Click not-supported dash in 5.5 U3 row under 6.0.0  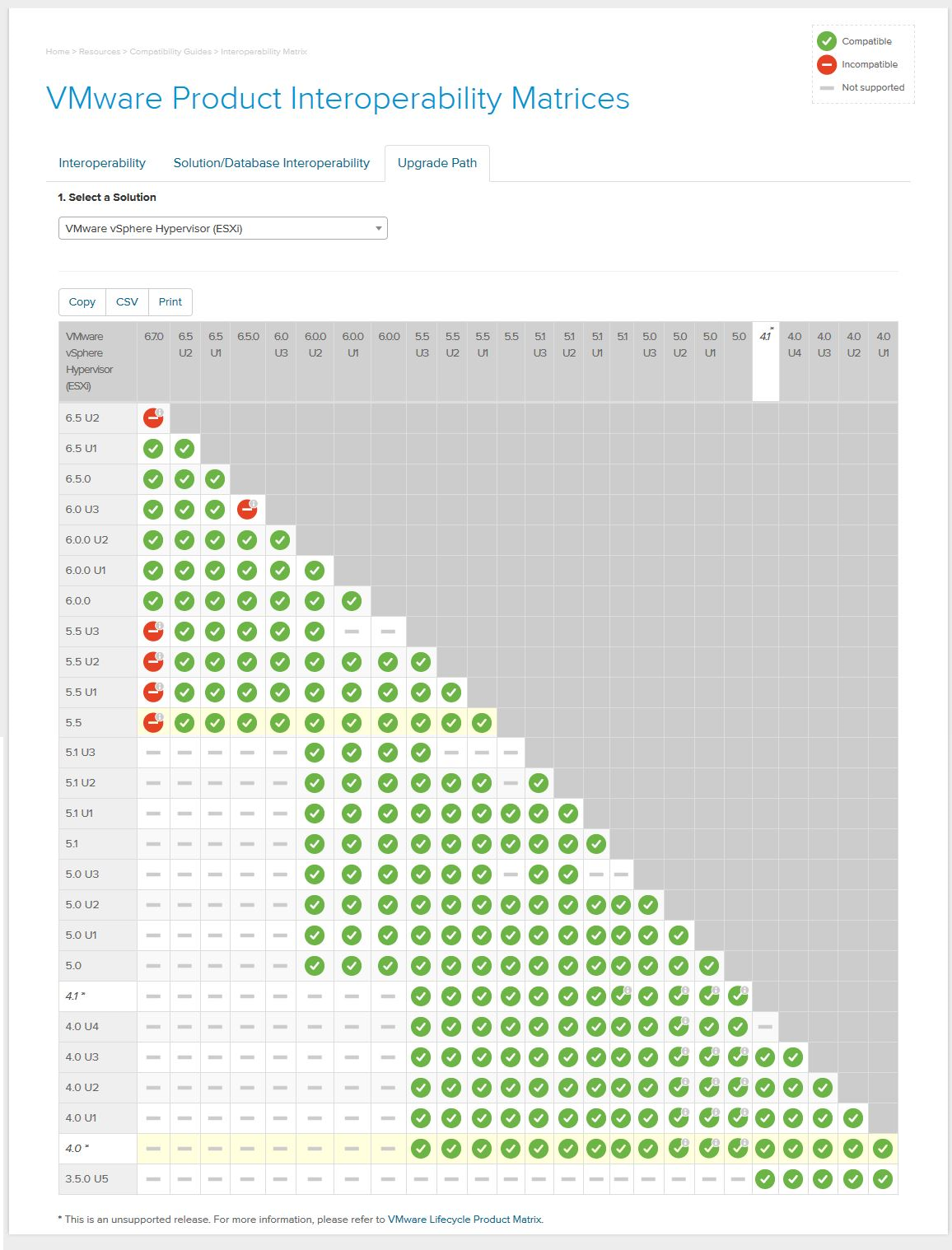(x=388, y=632)
